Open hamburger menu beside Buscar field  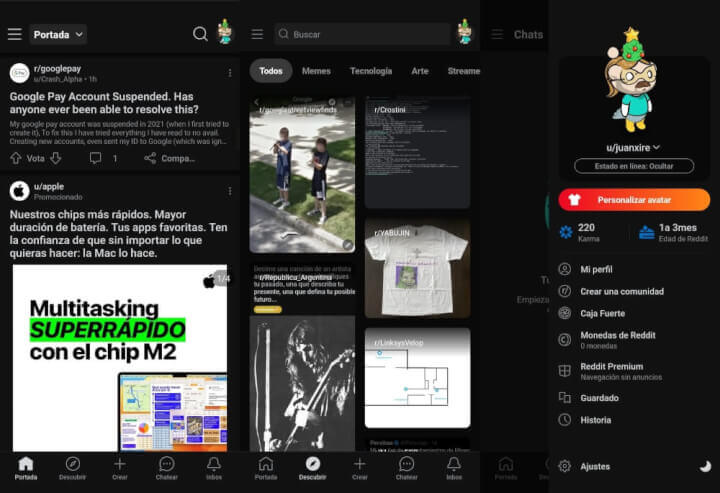click(257, 34)
